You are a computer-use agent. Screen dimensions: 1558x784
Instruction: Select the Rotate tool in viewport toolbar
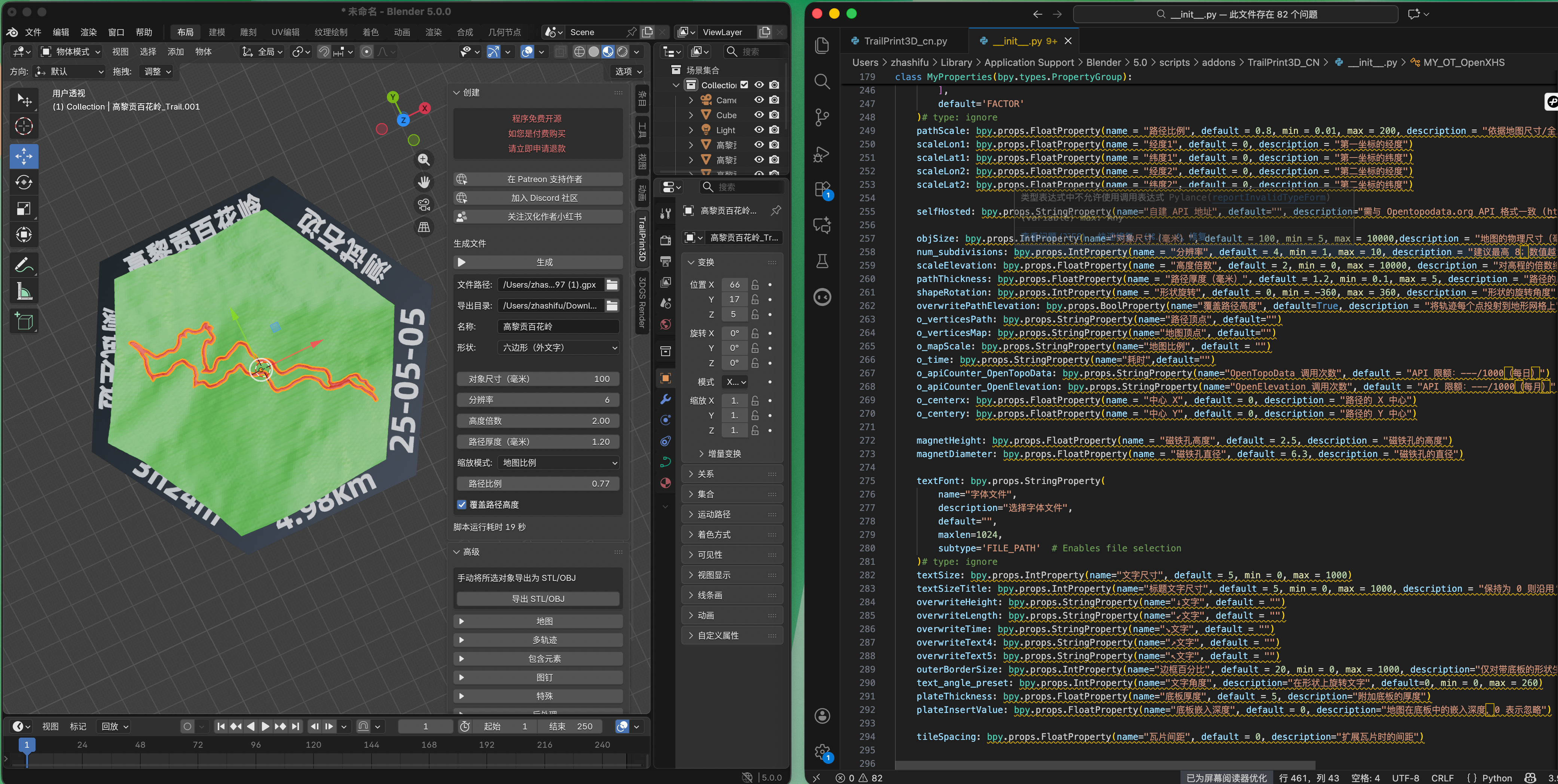click(24, 183)
